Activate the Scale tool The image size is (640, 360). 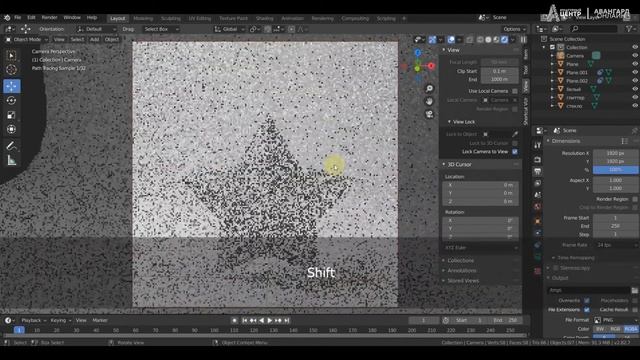(11, 115)
